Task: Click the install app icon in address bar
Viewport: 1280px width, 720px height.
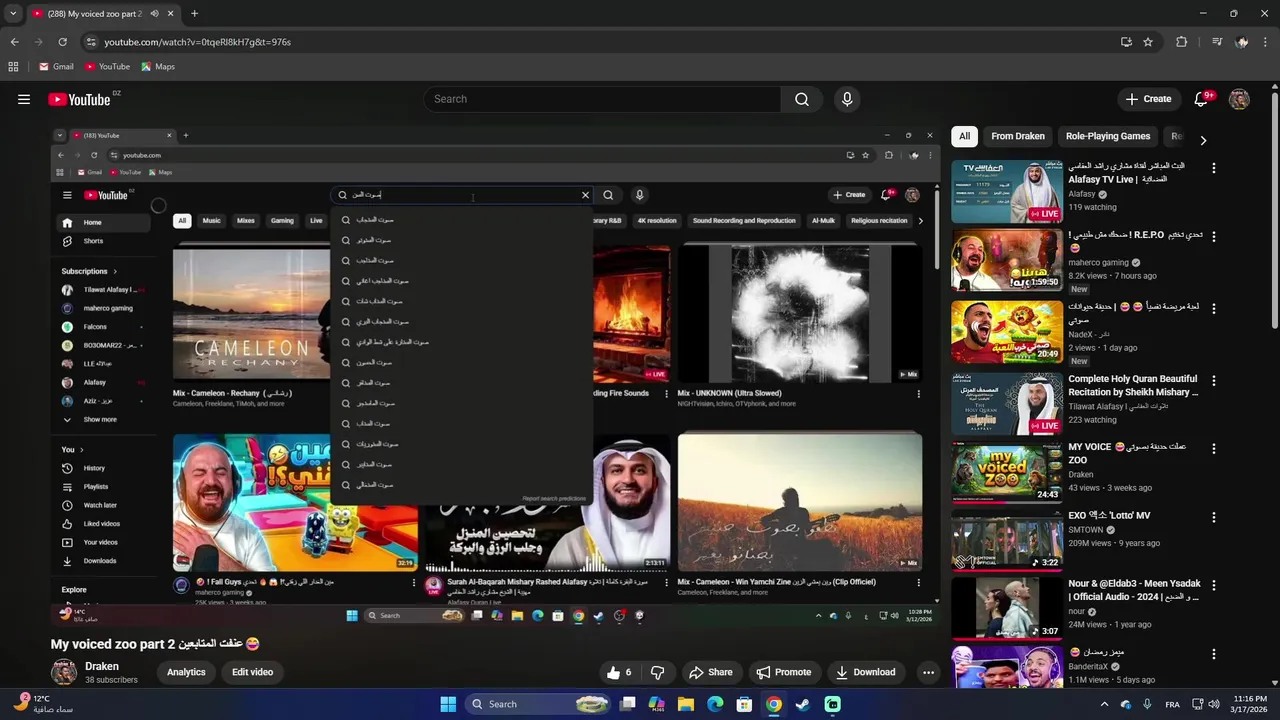Action: [x=1126, y=42]
